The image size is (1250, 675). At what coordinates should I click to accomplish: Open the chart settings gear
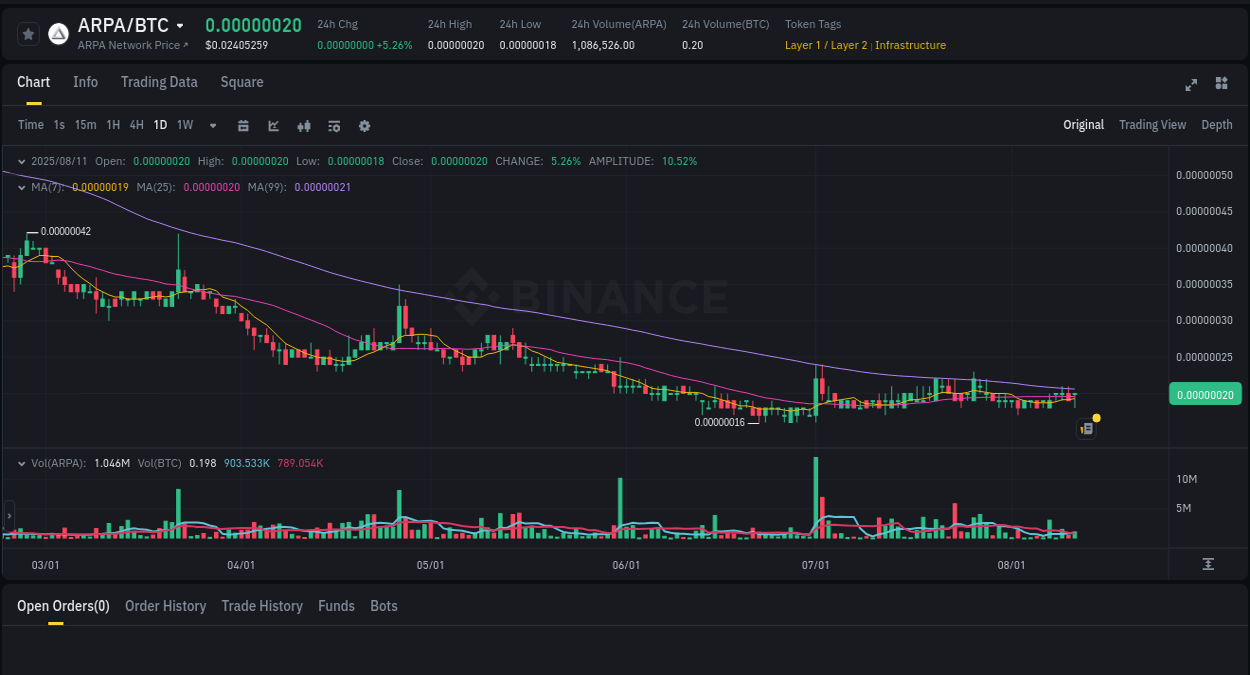click(x=363, y=125)
